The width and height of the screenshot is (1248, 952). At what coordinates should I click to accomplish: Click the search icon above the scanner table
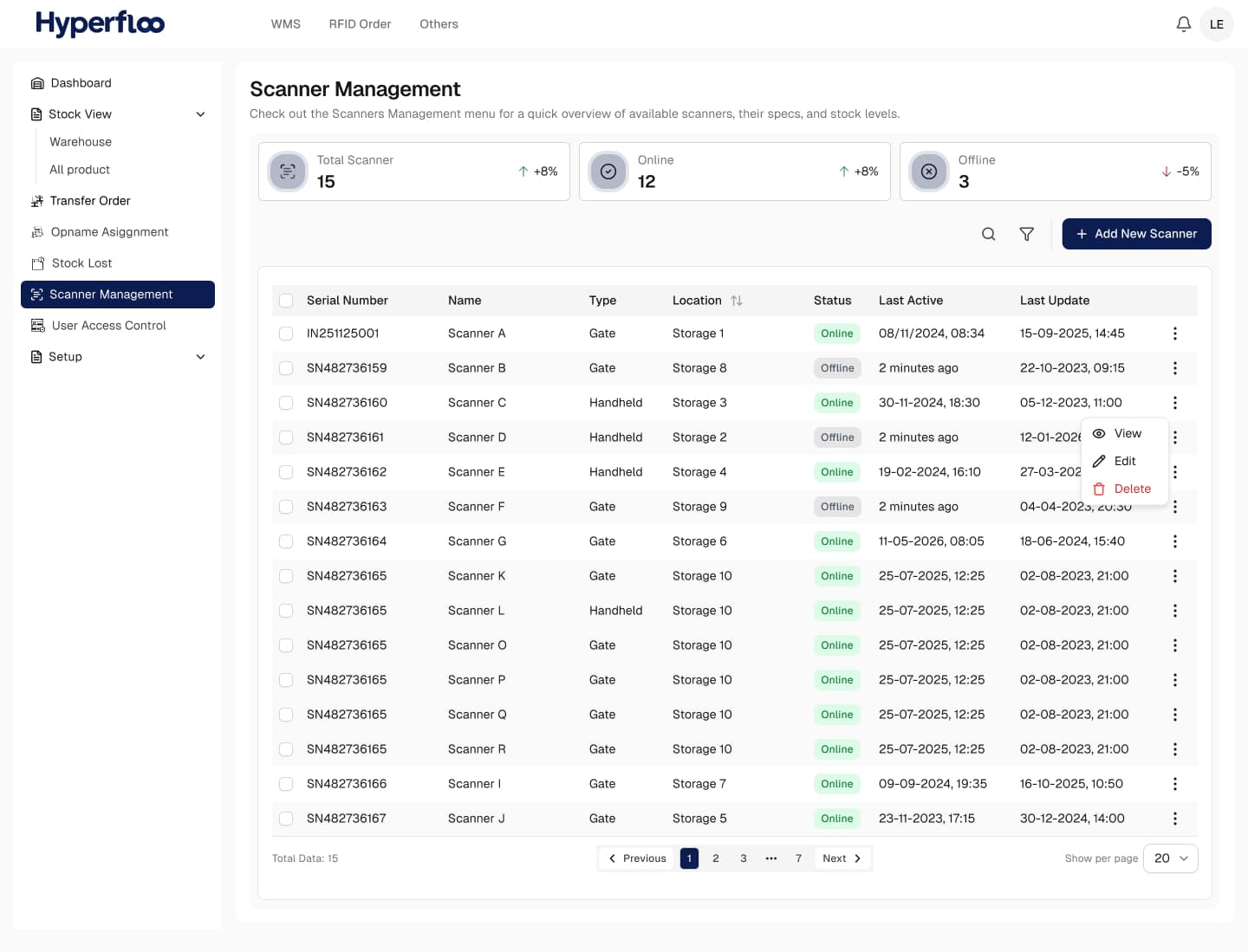tap(988, 234)
